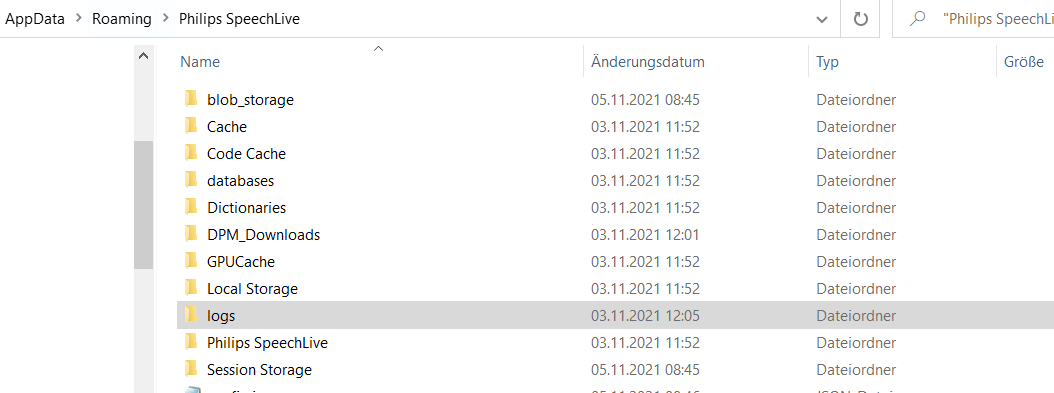This screenshot has width=1054, height=393.
Task: Click the search magnifier icon
Action: [x=917, y=19]
